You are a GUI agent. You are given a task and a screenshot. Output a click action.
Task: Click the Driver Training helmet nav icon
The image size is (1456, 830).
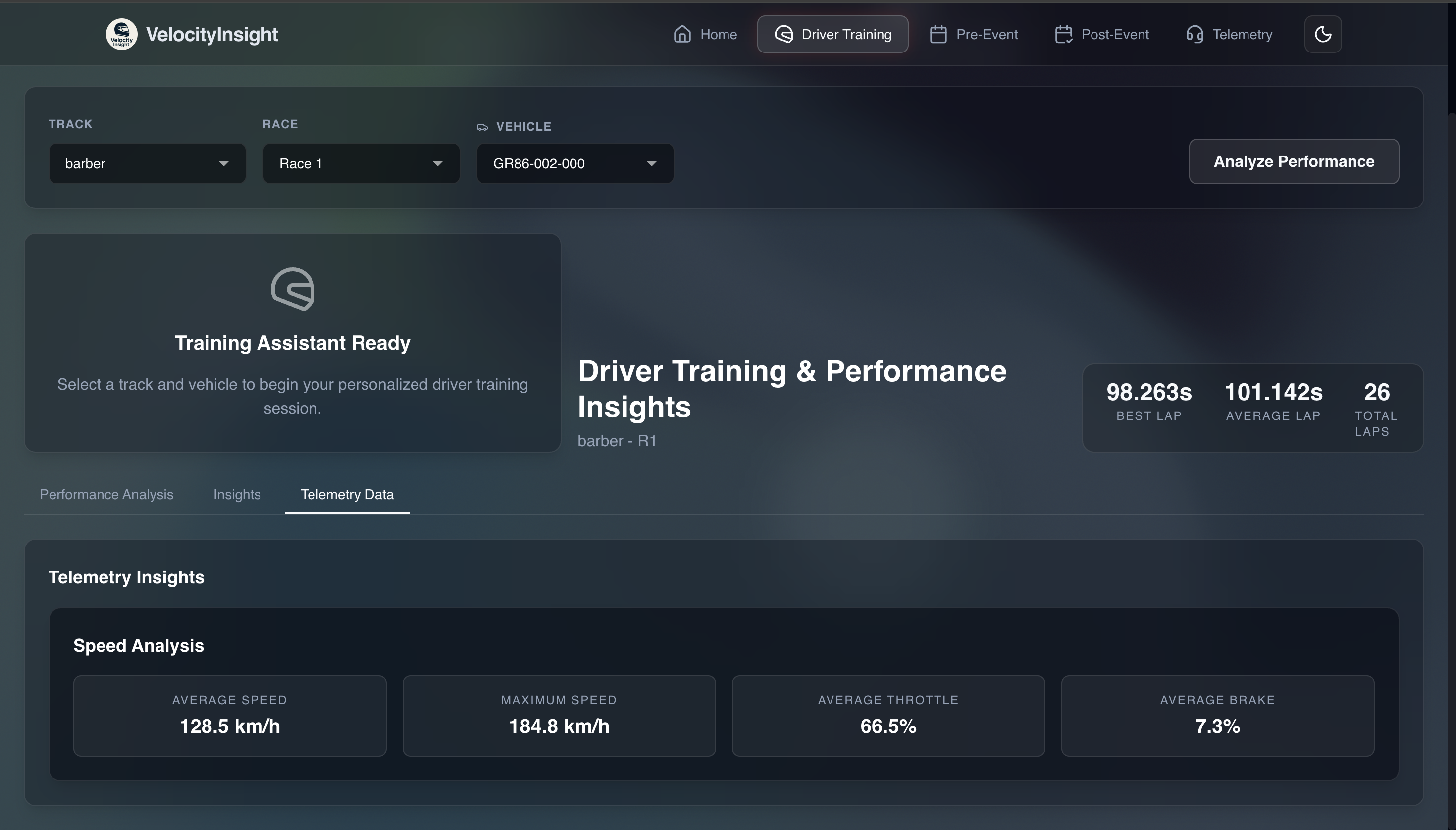[783, 34]
